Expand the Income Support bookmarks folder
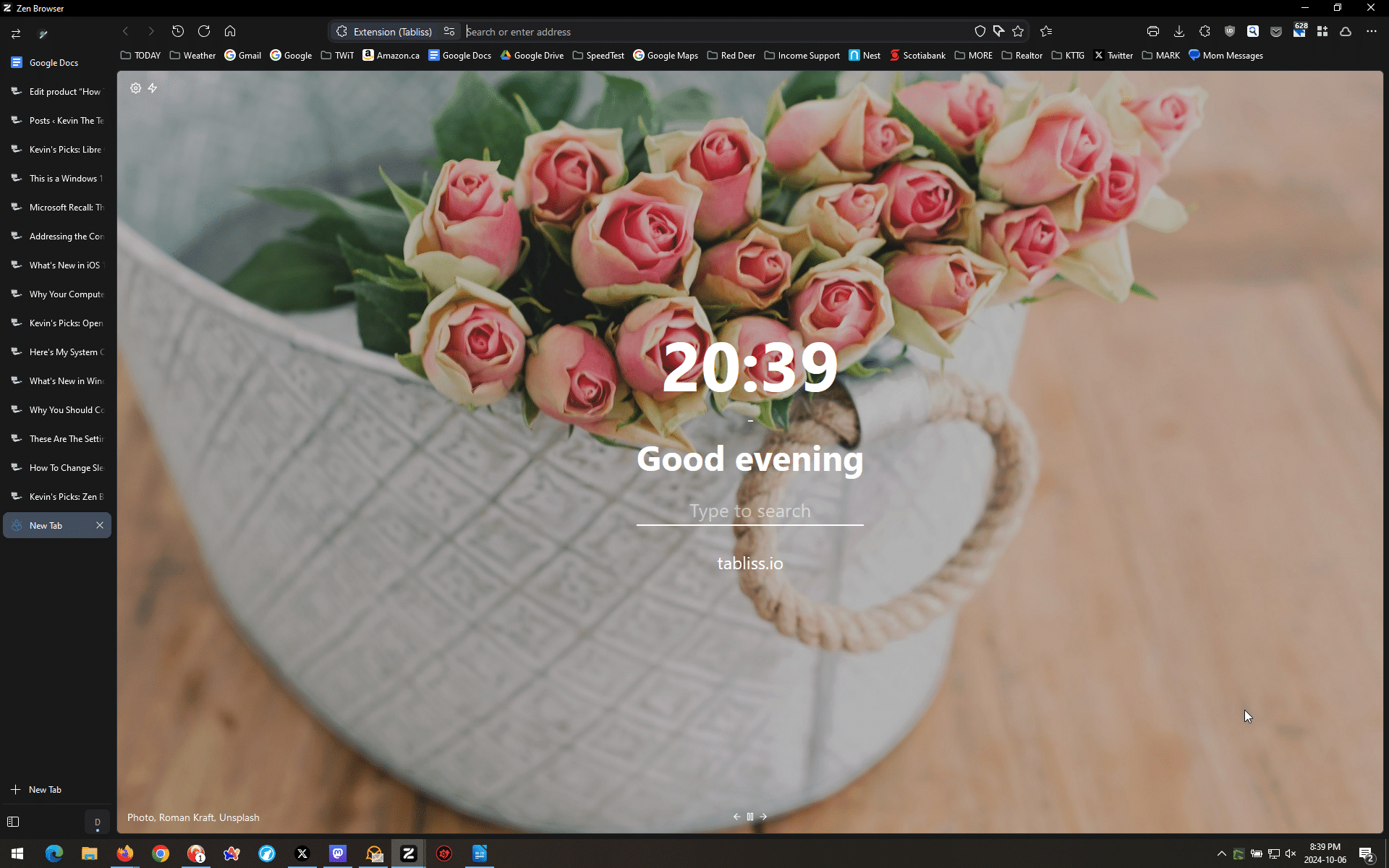 (x=802, y=56)
